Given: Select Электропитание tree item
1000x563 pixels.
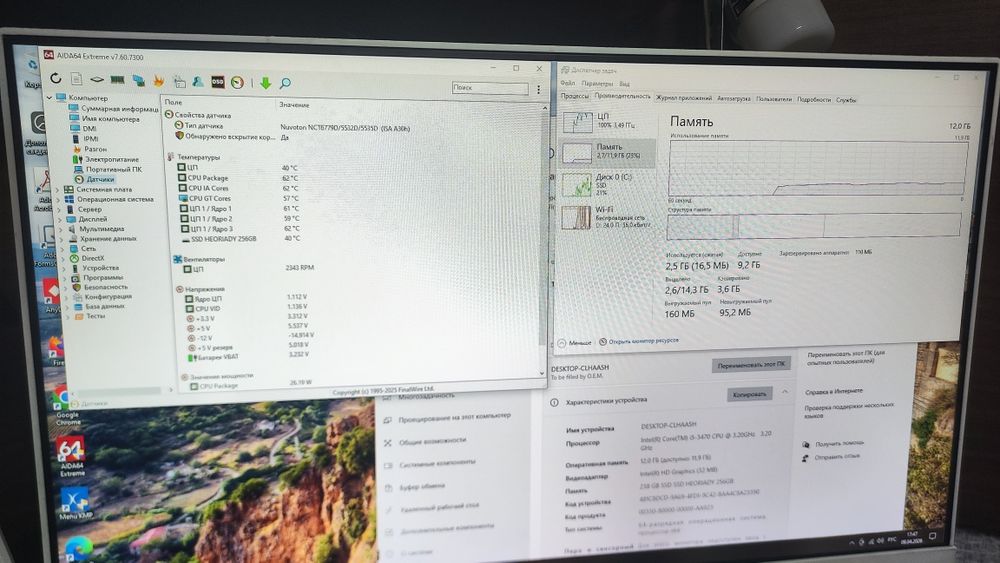Looking at the screenshot, I should pyautogui.click(x=112, y=159).
